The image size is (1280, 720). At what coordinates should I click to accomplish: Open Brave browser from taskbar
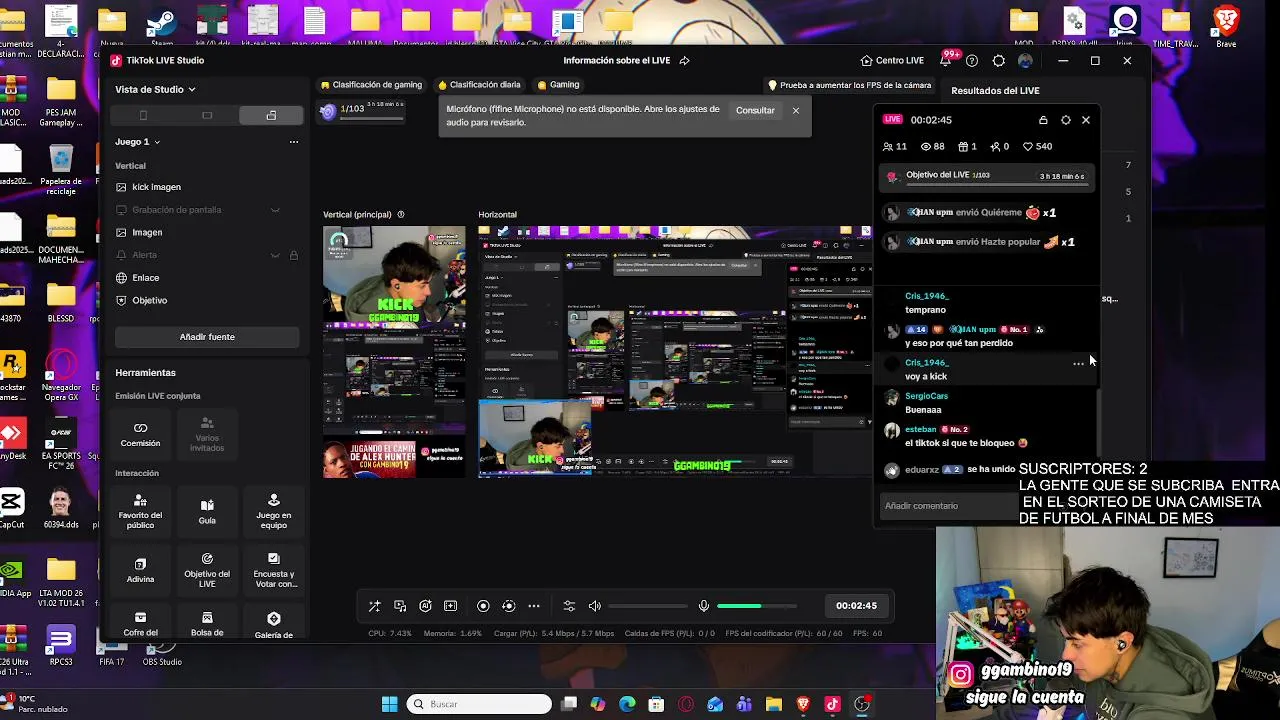(x=803, y=704)
